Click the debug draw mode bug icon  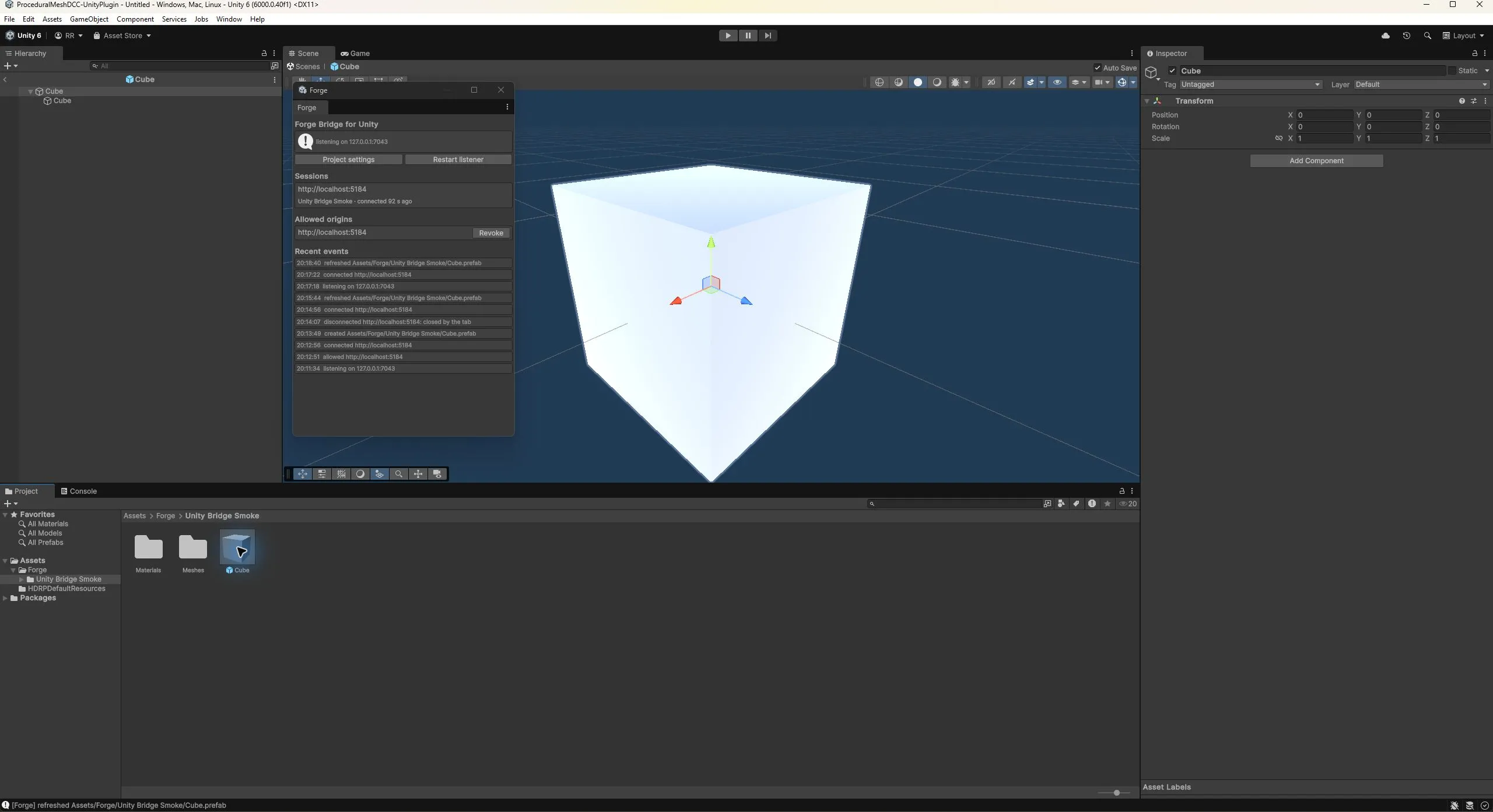click(x=955, y=82)
